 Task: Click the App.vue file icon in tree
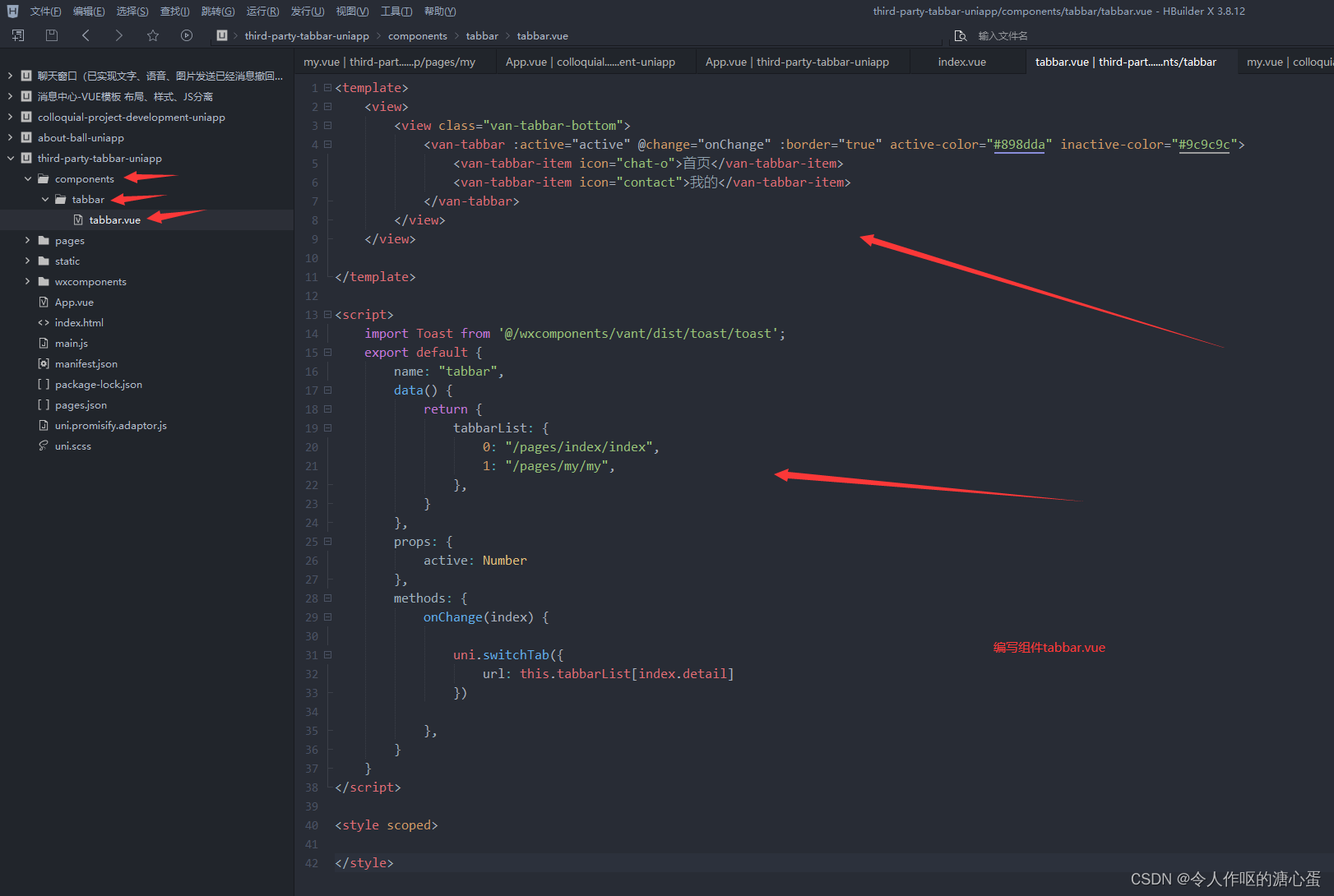[x=44, y=302]
